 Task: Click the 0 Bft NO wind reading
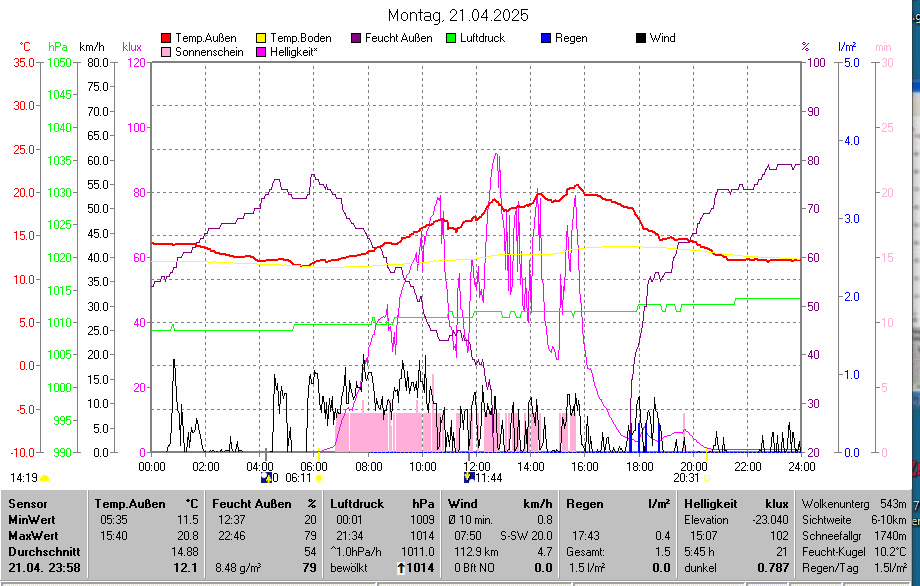[x=474, y=568]
